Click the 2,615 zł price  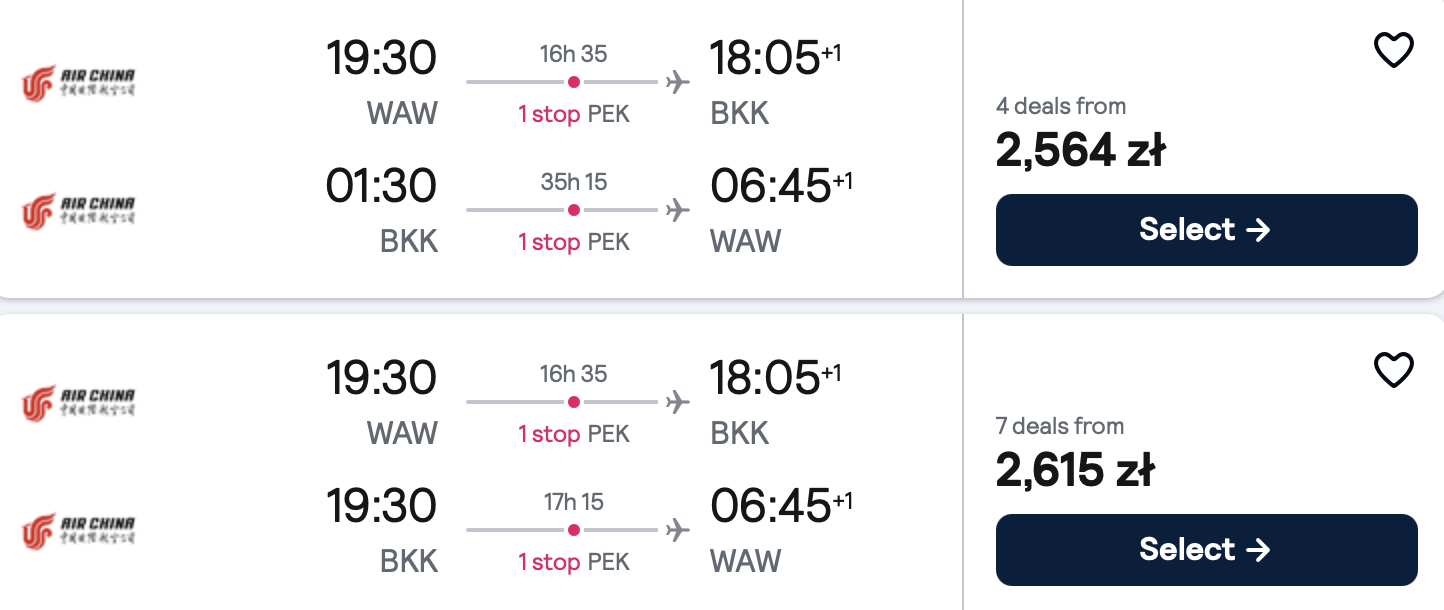[x=1076, y=470]
